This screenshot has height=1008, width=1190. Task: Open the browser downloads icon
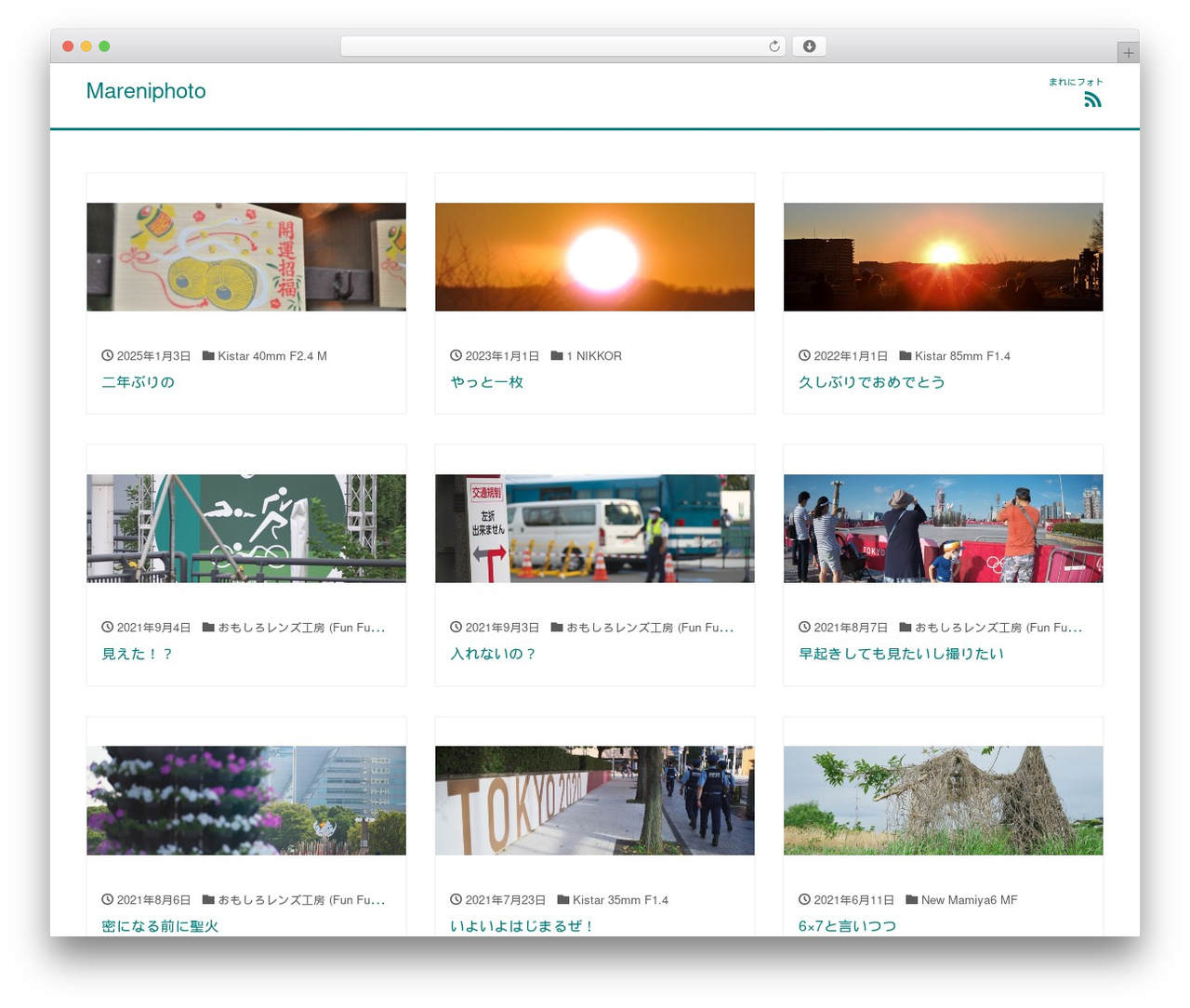coord(809,46)
